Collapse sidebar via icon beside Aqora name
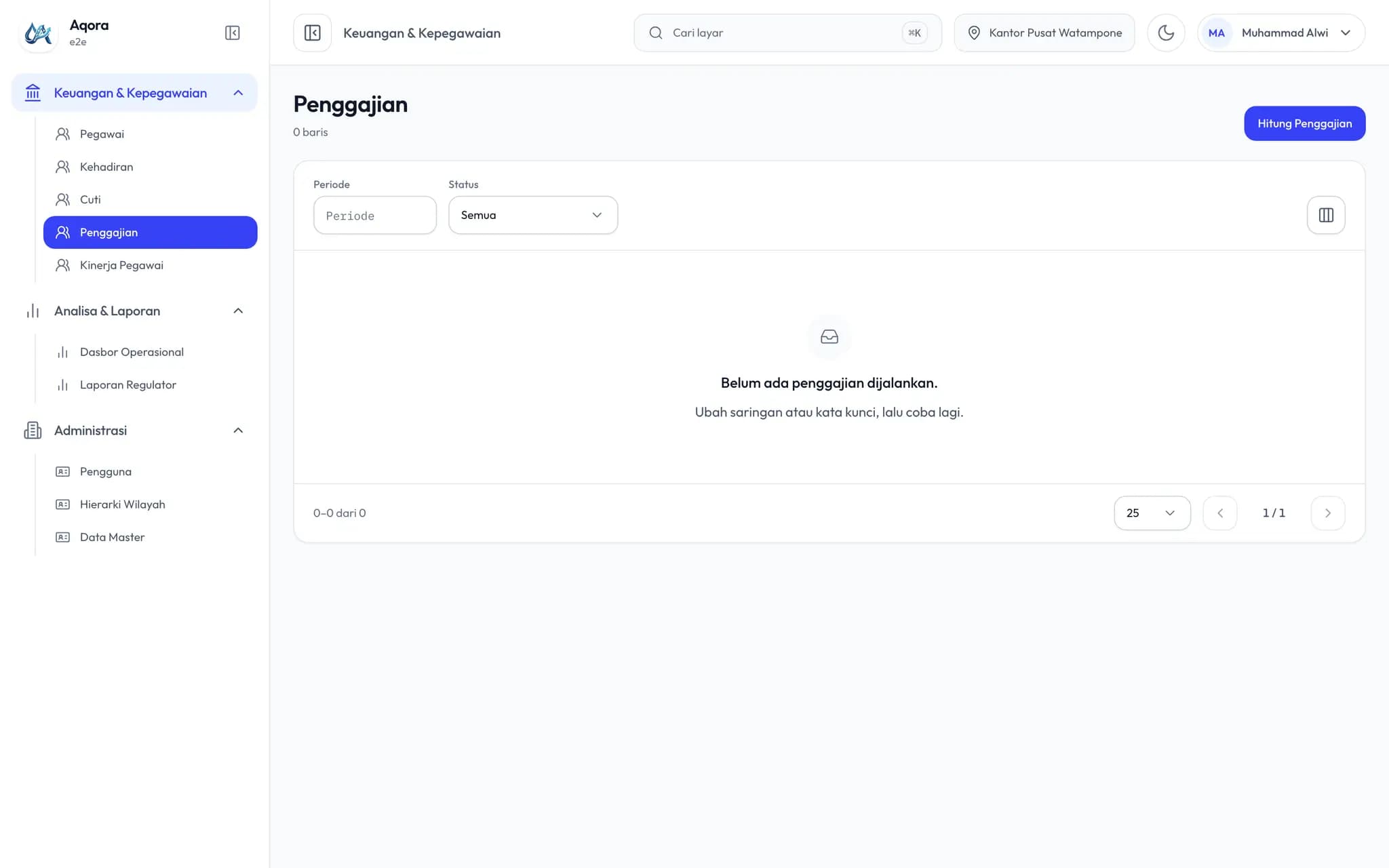This screenshot has height=868, width=1389. 232,33
